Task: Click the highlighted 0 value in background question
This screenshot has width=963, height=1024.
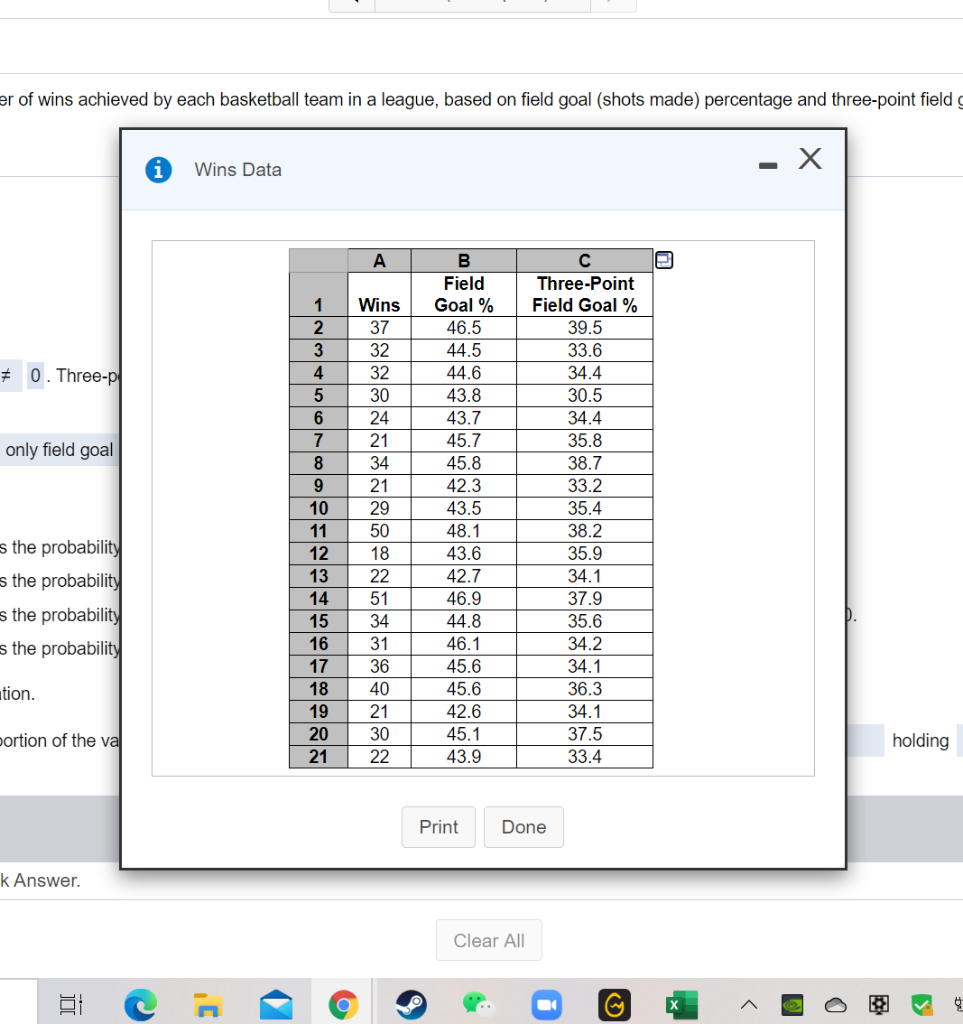Action: 35,376
